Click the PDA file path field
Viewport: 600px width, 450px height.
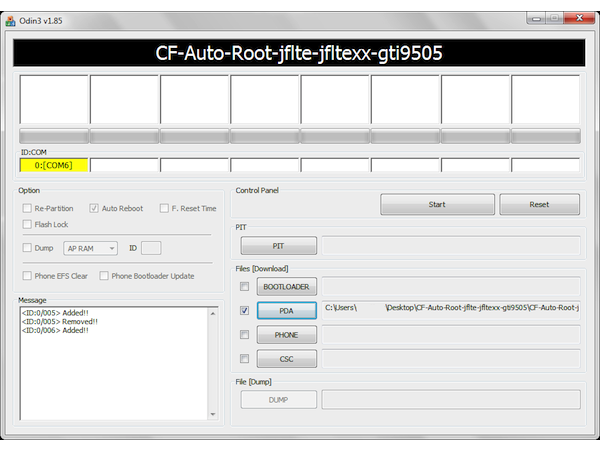[451, 310]
